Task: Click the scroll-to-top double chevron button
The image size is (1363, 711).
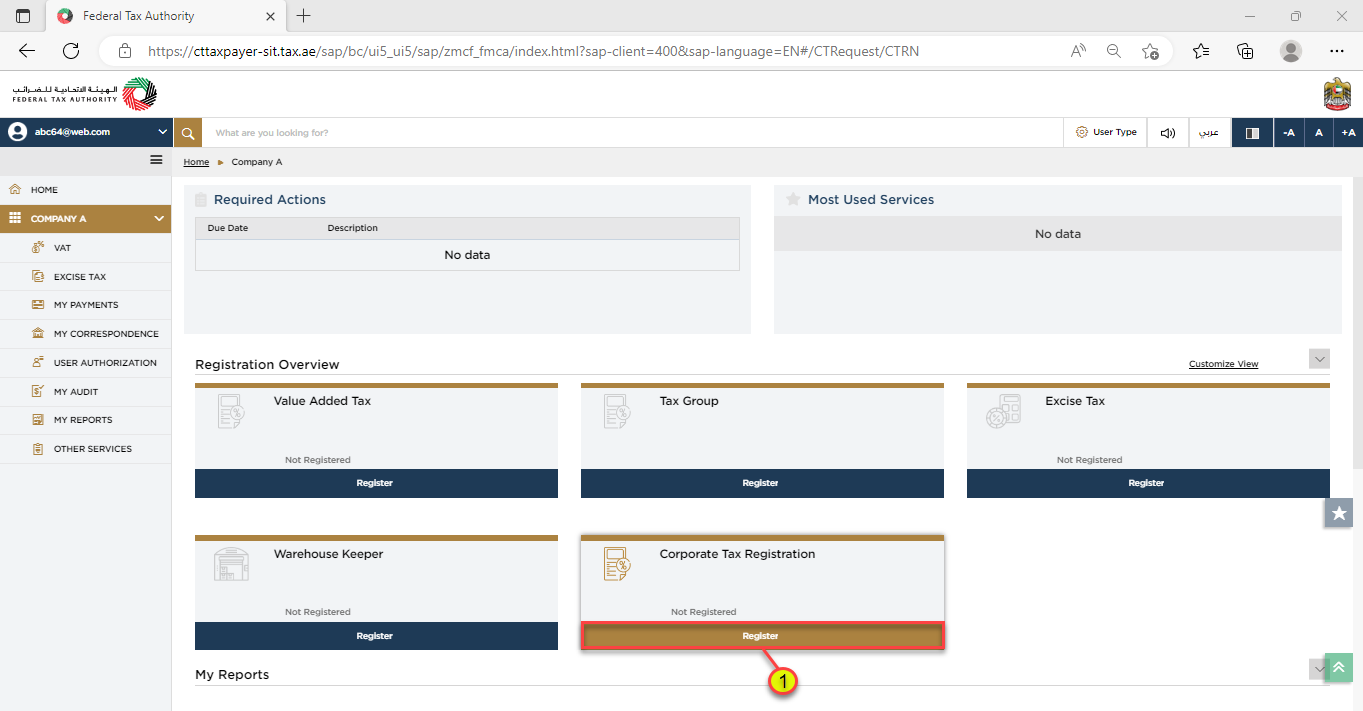Action: [1338, 667]
